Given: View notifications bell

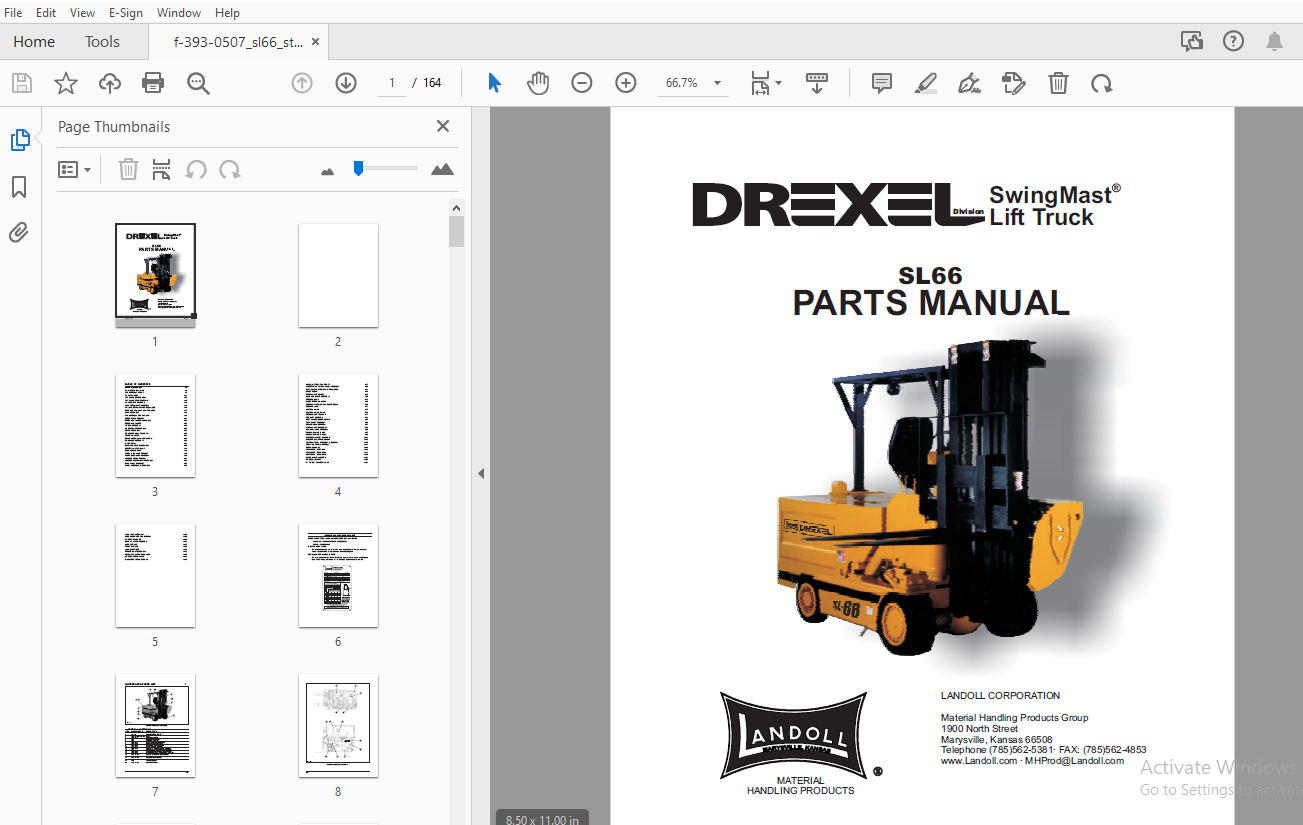Looking at the screenshot, I should point(1274,41).
